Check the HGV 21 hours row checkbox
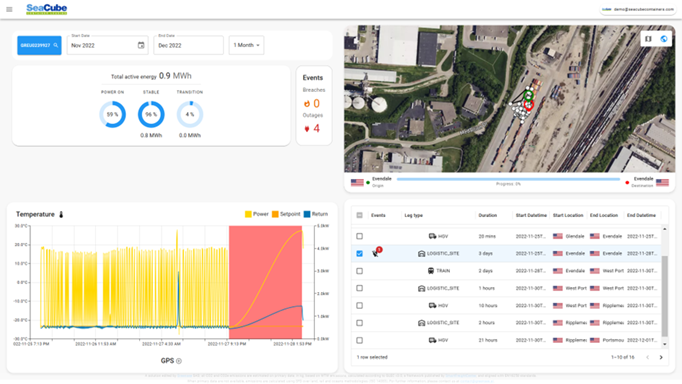The width and height of the screenshot is (682, 384). coord(359,340)
